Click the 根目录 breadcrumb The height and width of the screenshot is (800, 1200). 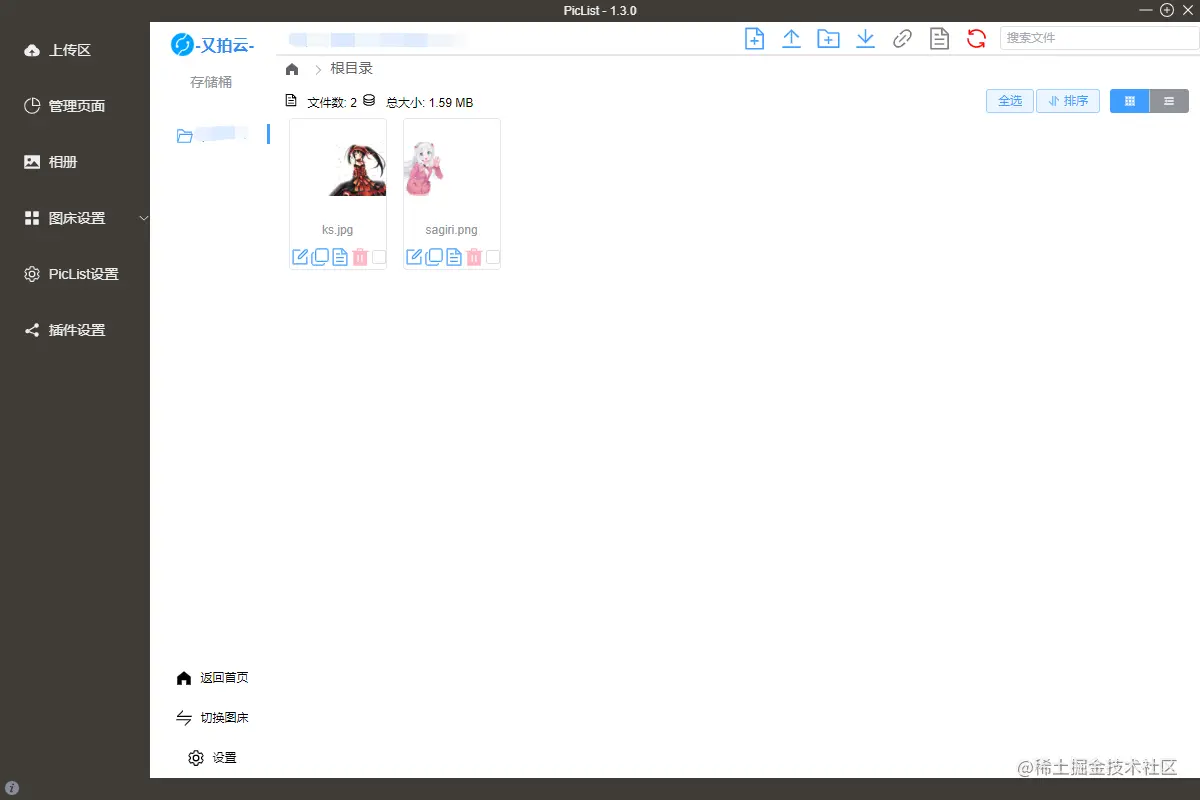[351, 69]
